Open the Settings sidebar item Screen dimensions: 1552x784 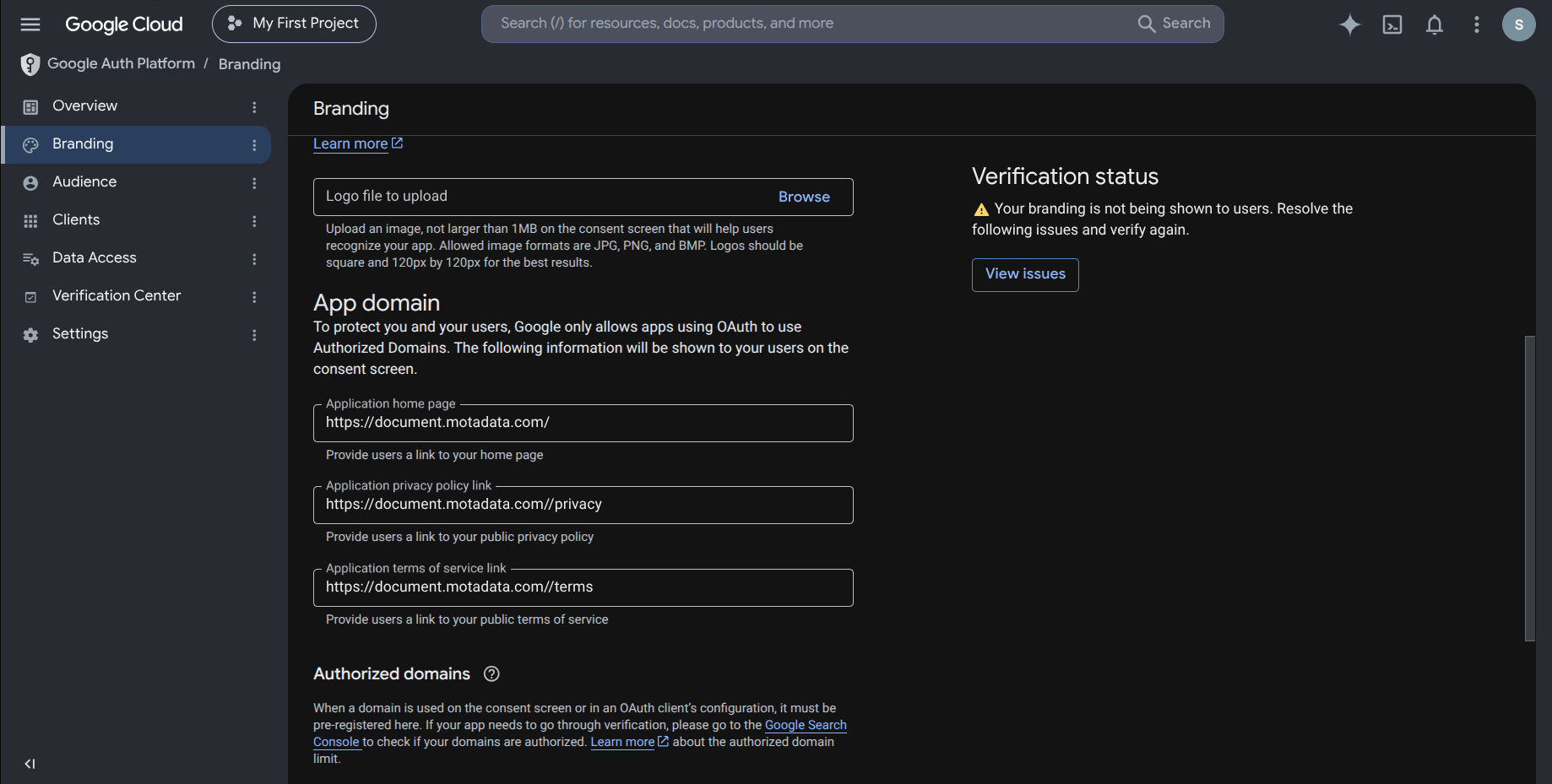pos(136,334)
